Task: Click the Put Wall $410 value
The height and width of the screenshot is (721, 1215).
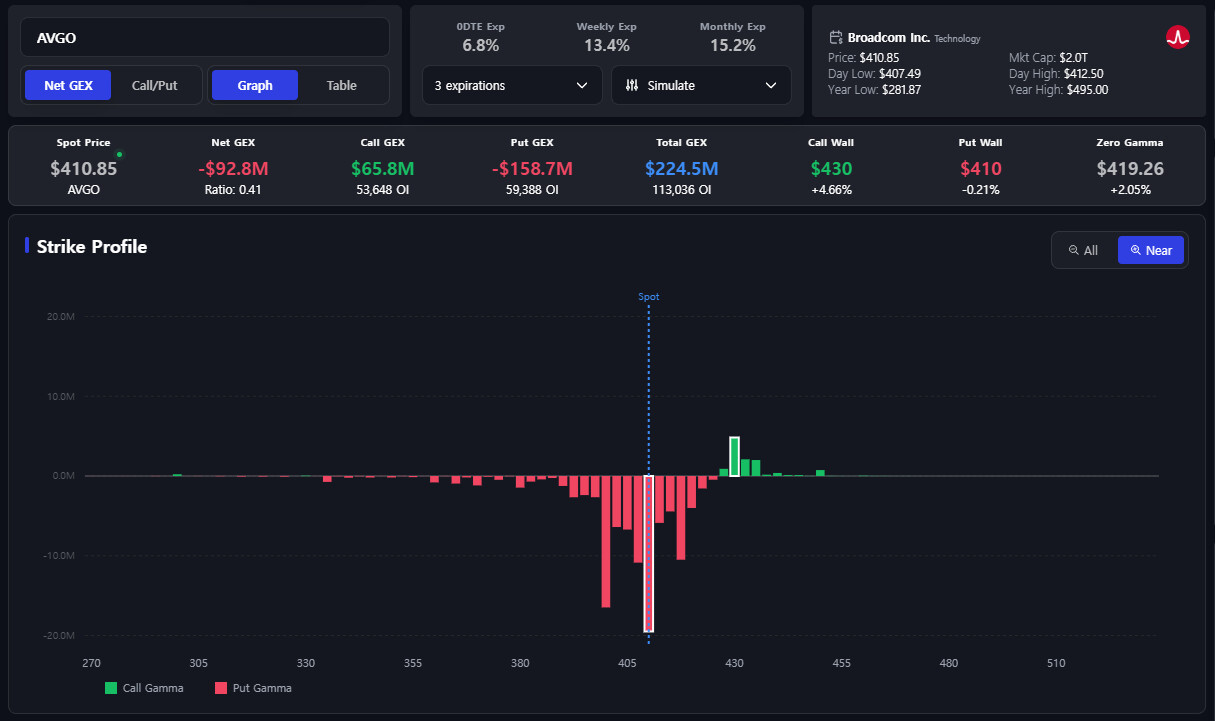Action: coord(981,169)
